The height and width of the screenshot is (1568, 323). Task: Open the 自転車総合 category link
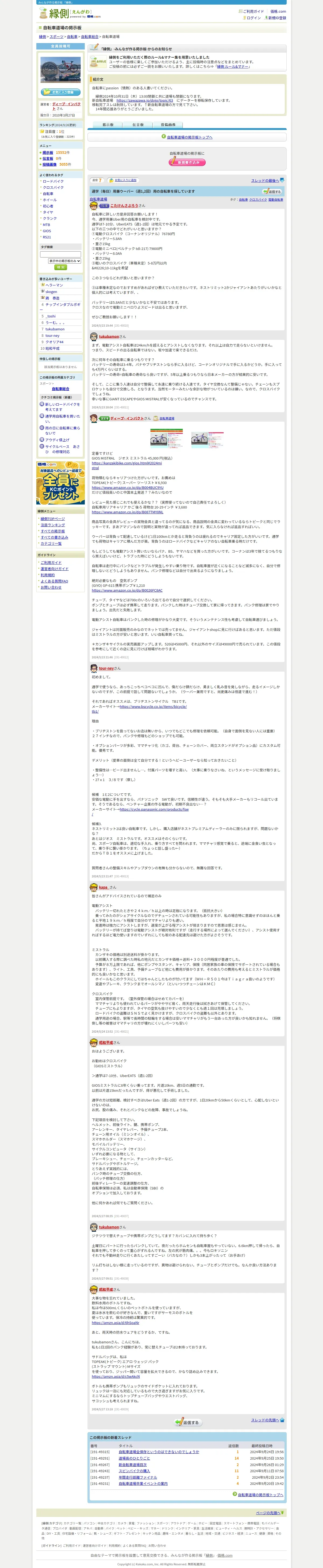[x=60, y=389]
